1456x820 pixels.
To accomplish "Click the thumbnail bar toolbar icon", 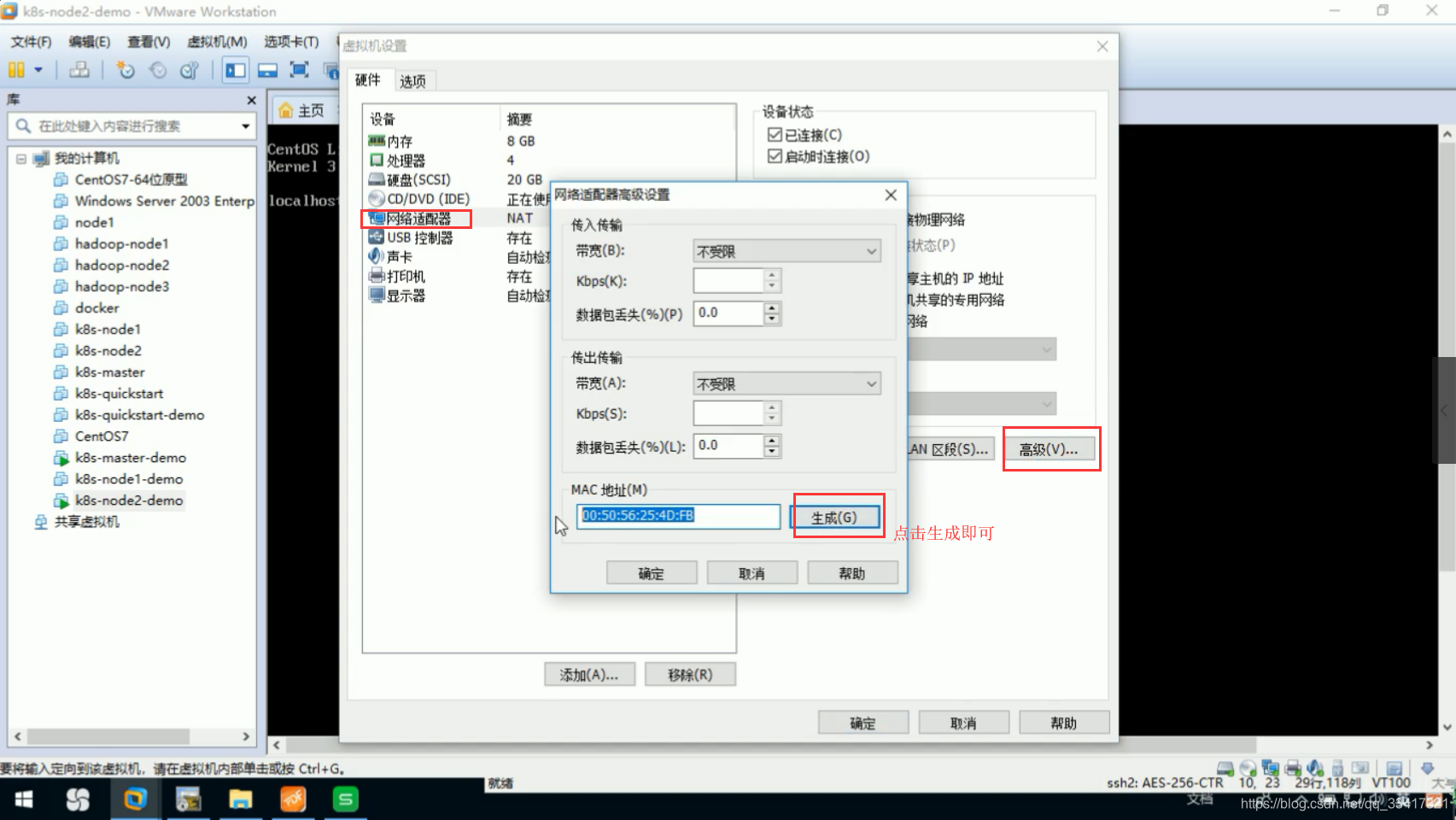I will tap(267, 70).
